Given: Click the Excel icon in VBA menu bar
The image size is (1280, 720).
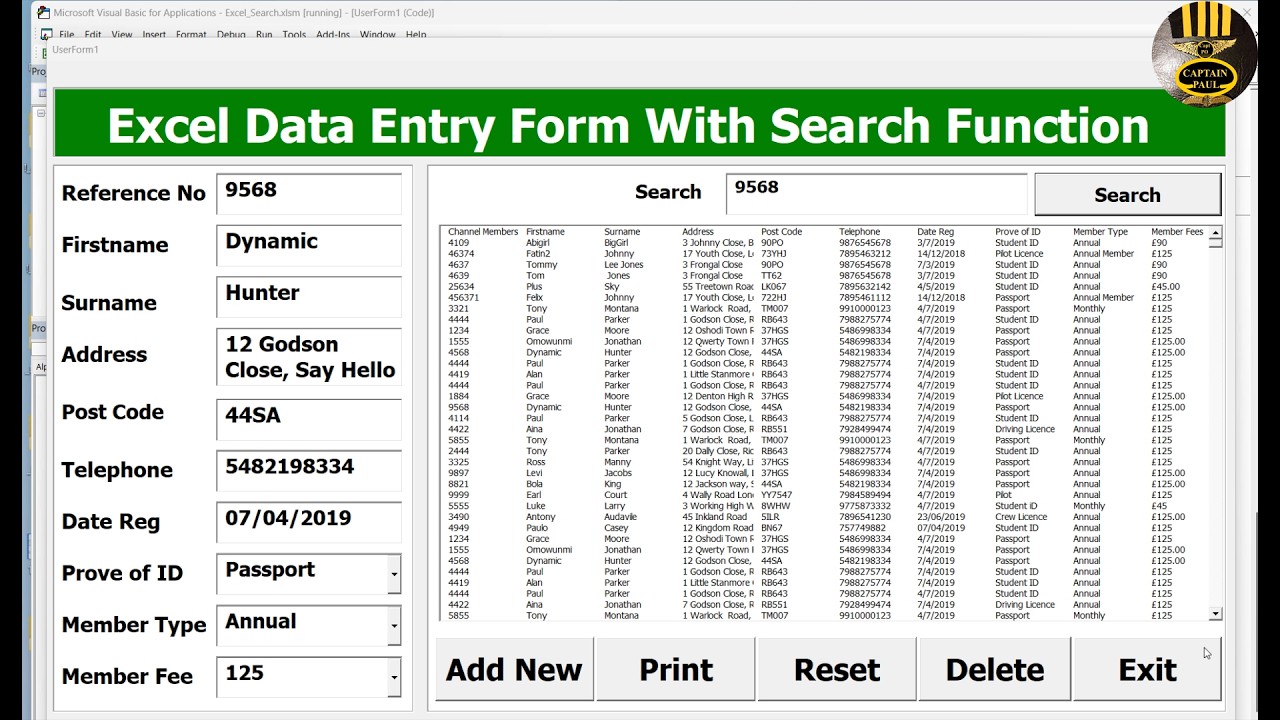Looking at the screenshot, I should [x=45, y=35].
